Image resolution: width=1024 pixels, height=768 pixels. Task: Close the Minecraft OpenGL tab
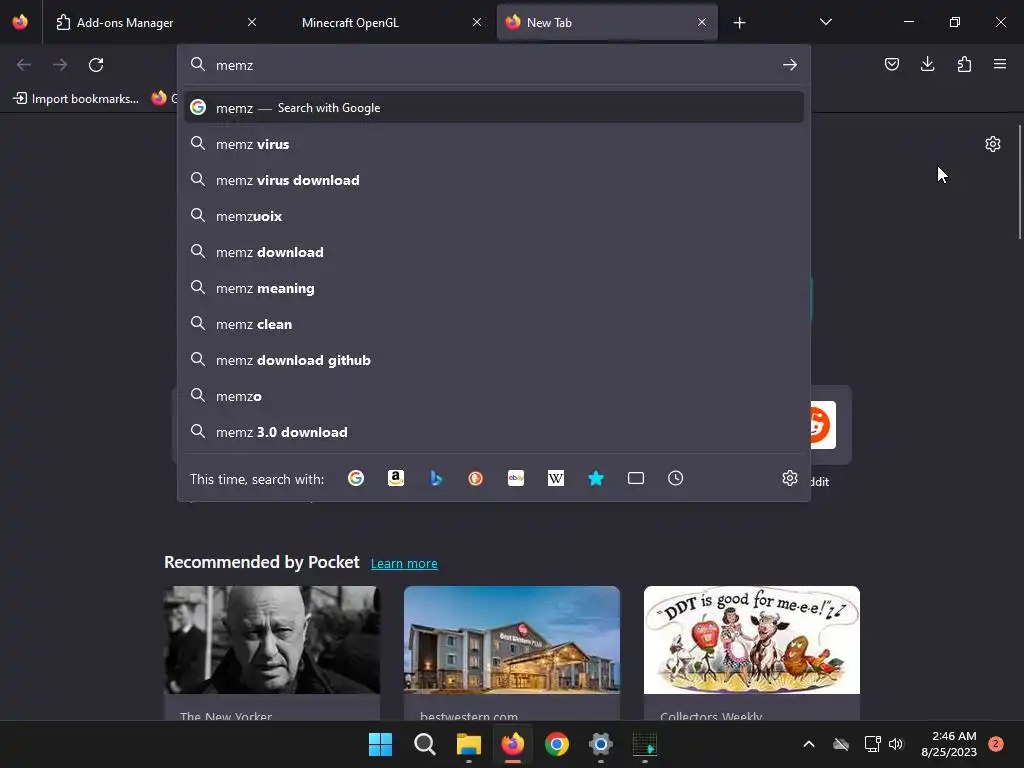click(477, 22)
